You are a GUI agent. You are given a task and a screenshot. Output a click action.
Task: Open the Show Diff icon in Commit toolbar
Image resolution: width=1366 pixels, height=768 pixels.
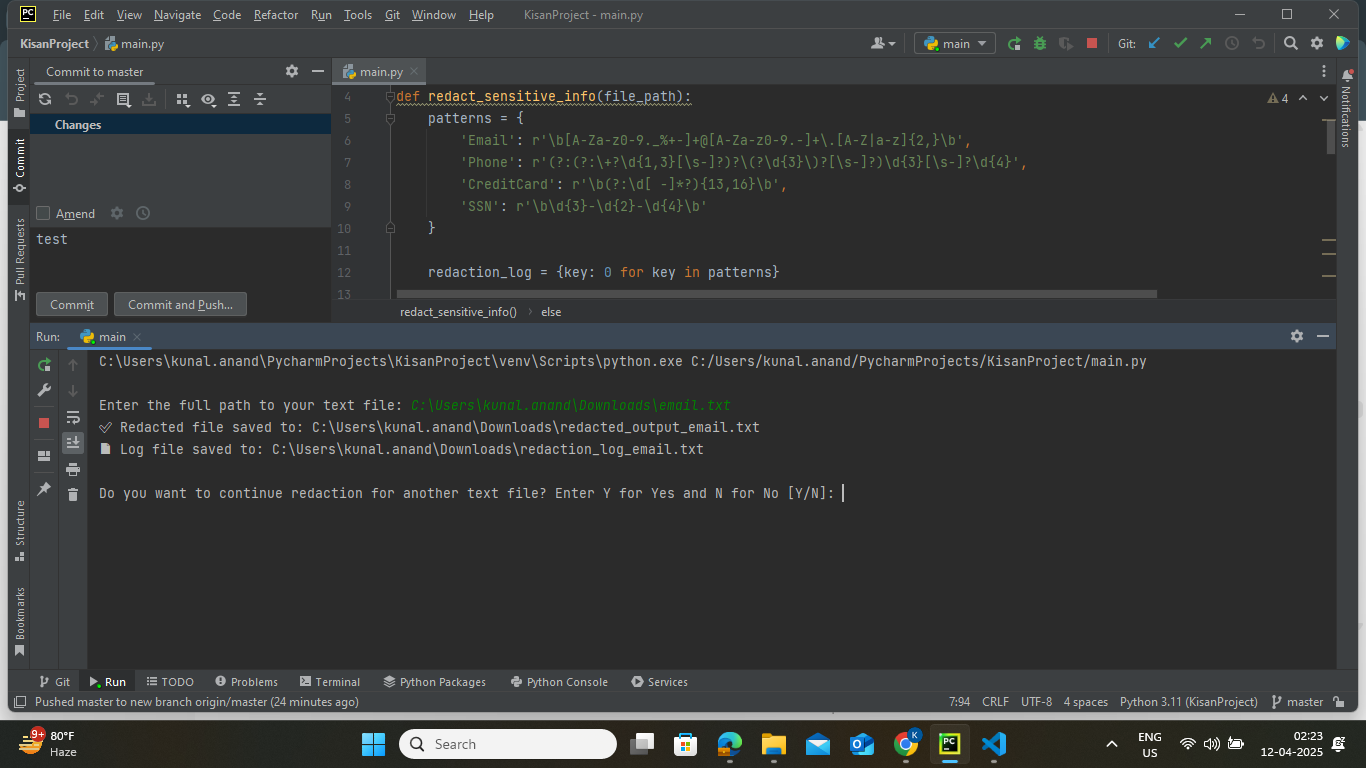tap(123, 99)
